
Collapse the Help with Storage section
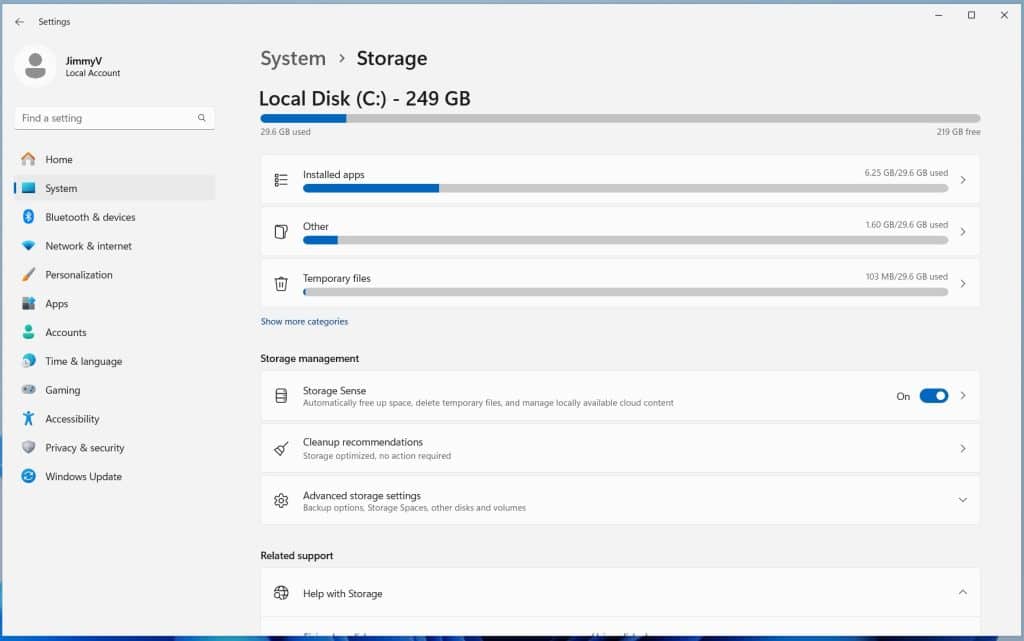point(963,592)
